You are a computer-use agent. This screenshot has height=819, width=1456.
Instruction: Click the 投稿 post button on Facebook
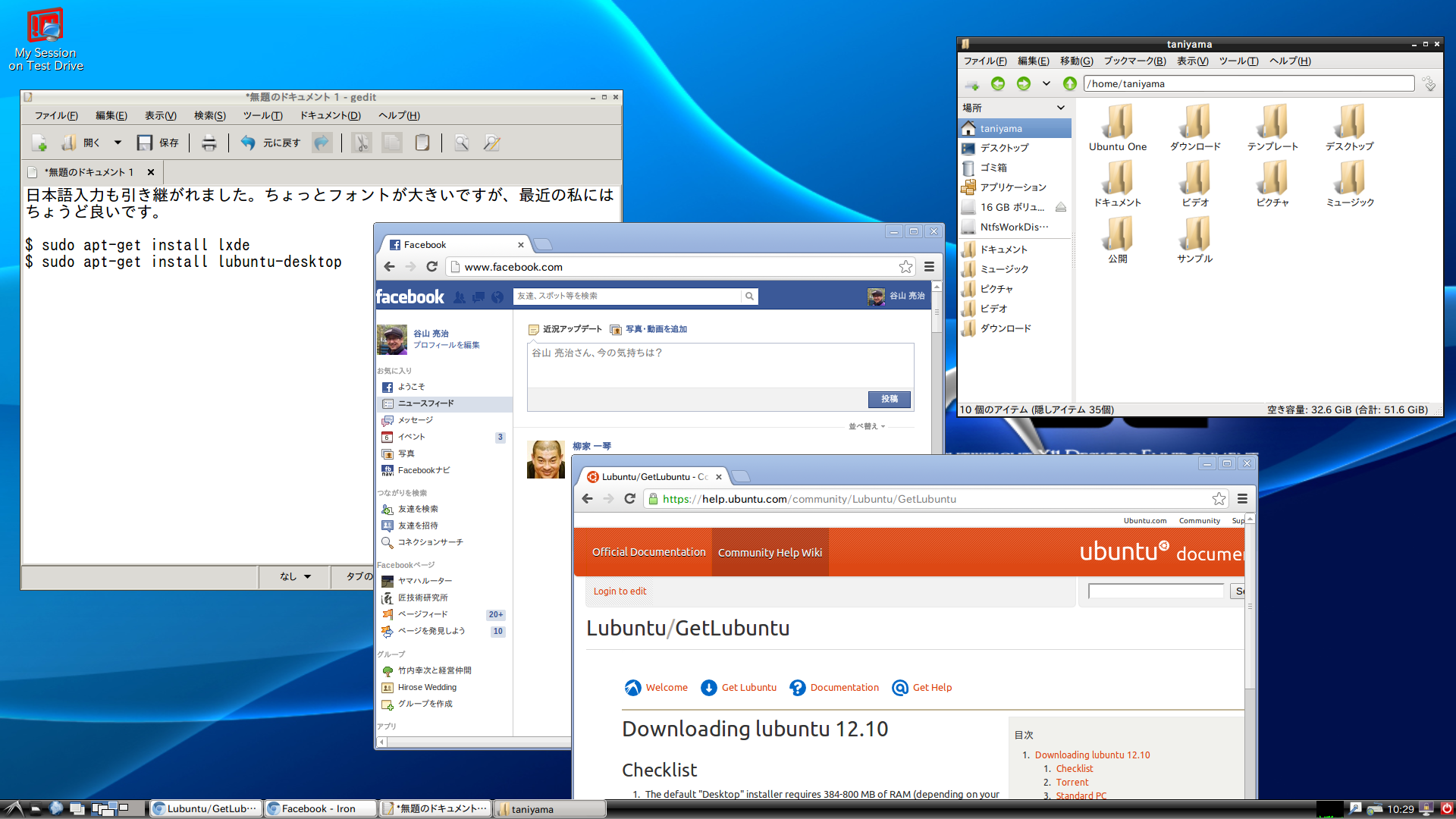click(x=890, y=399)
